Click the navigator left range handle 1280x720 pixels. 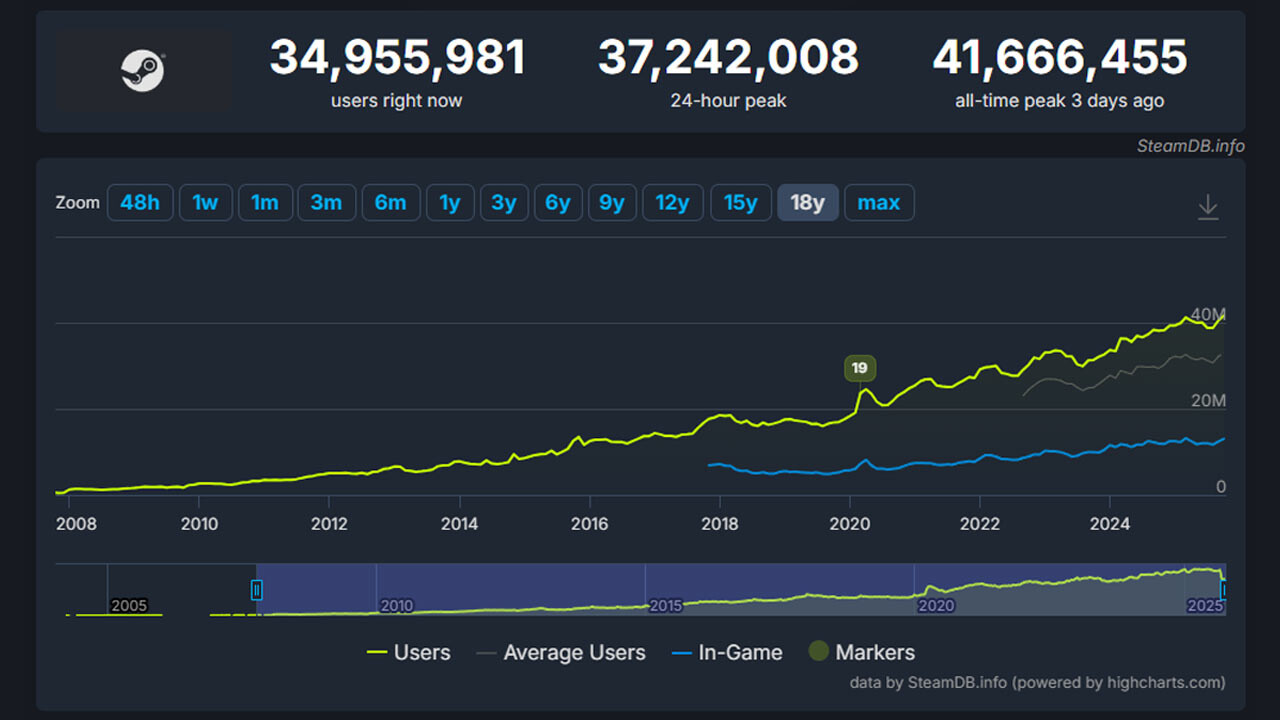point(257,590)
